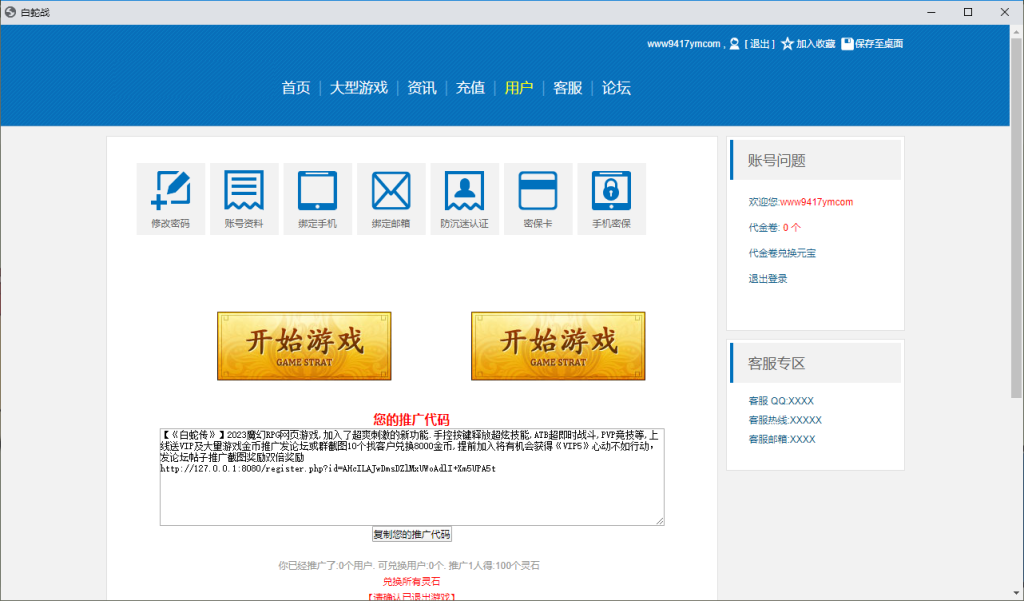Image resolution: width=1024 pixels, height=601 pixels.
Task: Click the promotion statistics text 你已经推广了
Action: pos(409,565)
